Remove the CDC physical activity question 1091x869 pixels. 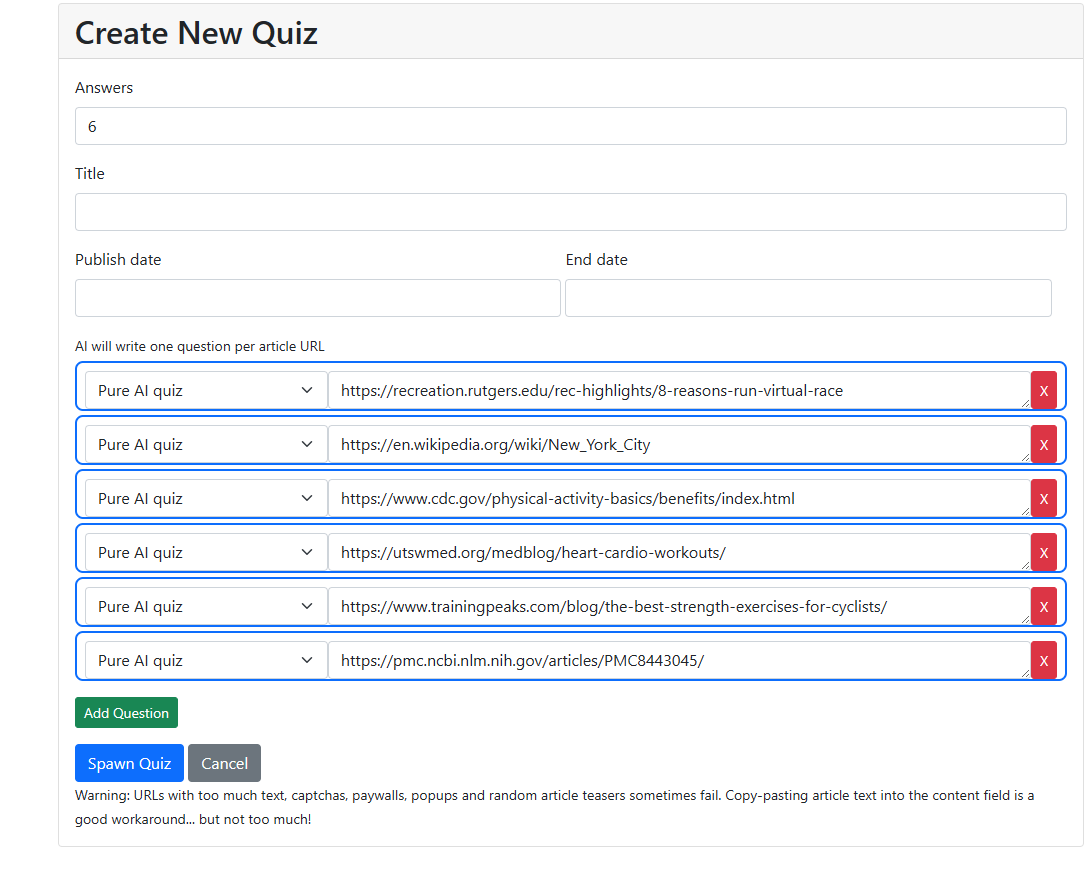pos(1044,498)
